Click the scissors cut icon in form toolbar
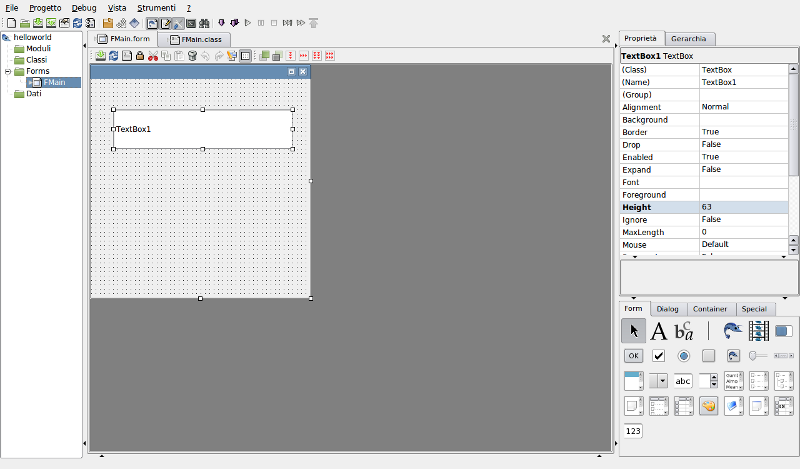This screenshot has width=800, height=469. (x=153, y=56)
